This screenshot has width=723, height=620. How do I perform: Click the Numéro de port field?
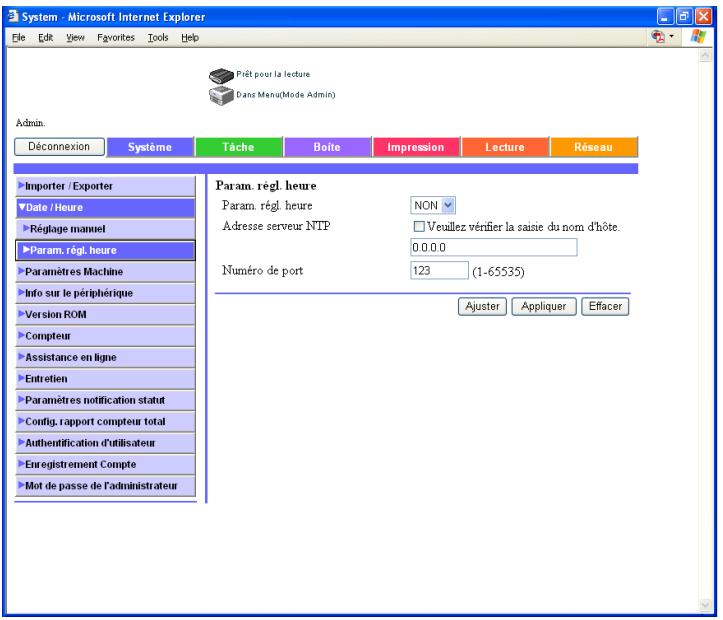[439, 270]
